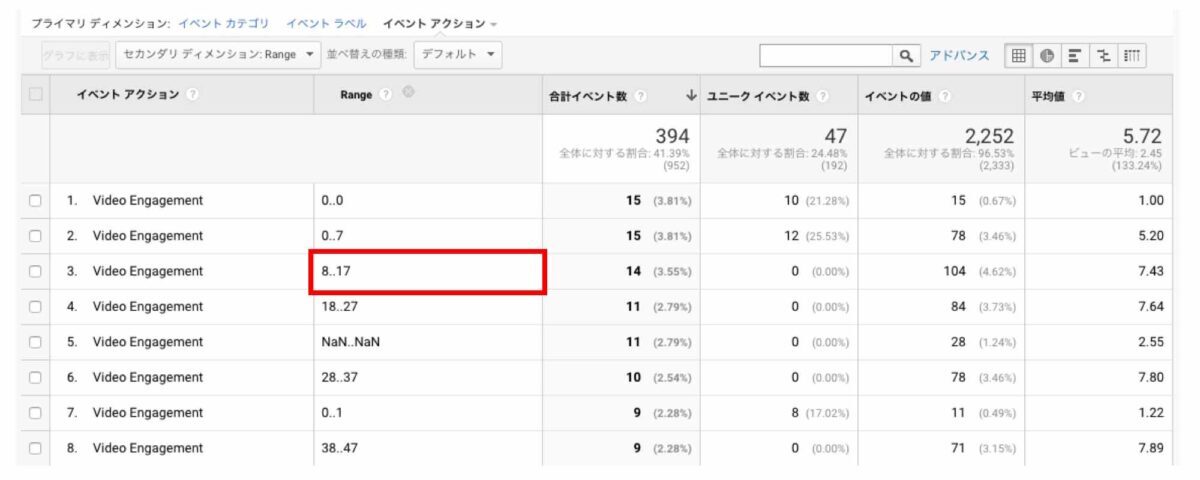
Task: Click the table search input field
Action: pos(825,55)
